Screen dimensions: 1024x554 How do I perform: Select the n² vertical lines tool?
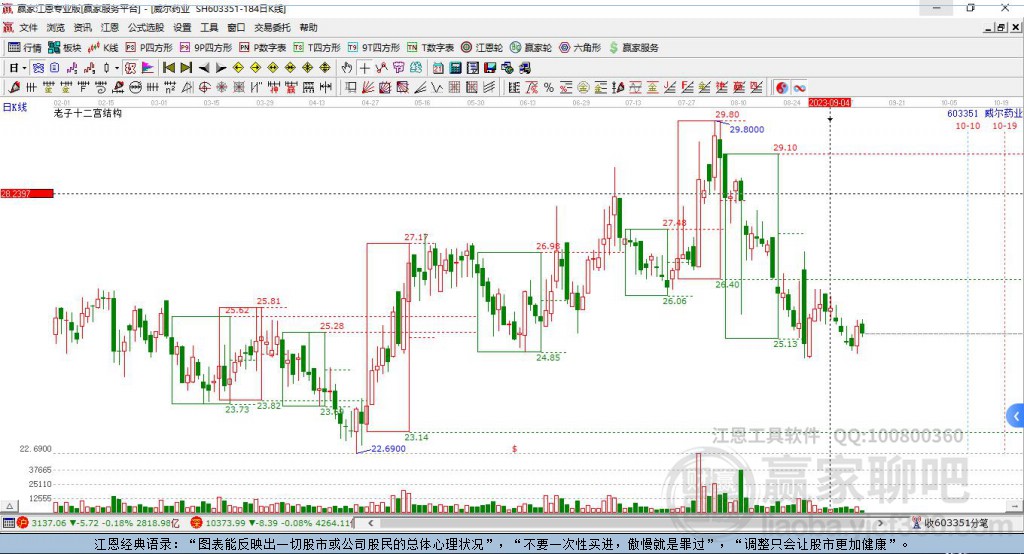tap(170, 88)
